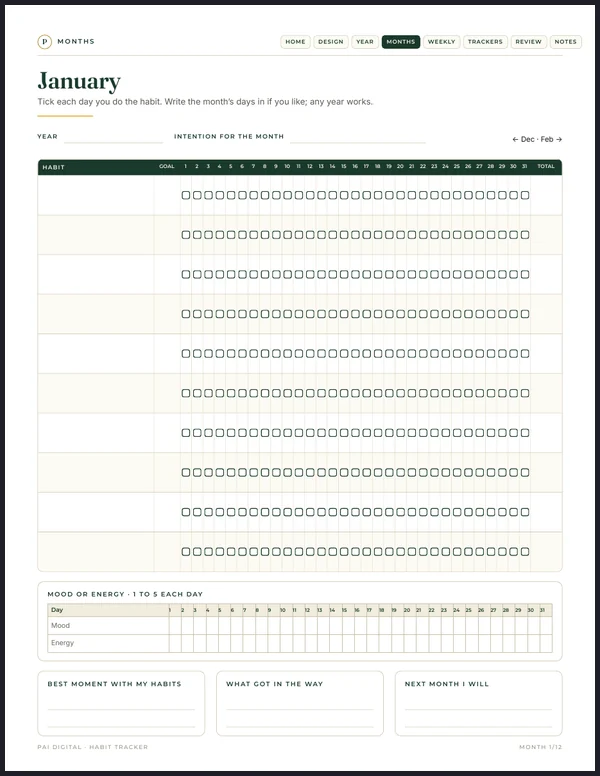Tick day 10 checkbox in third habit row
This screenshot has width=600, height=776.
tap(287, 274)
